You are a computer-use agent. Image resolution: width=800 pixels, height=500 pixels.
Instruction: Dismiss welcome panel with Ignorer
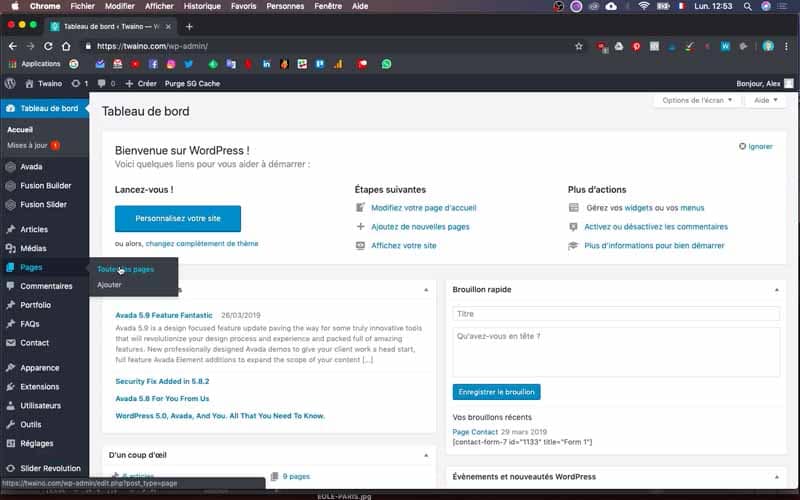tap(756, 146)
